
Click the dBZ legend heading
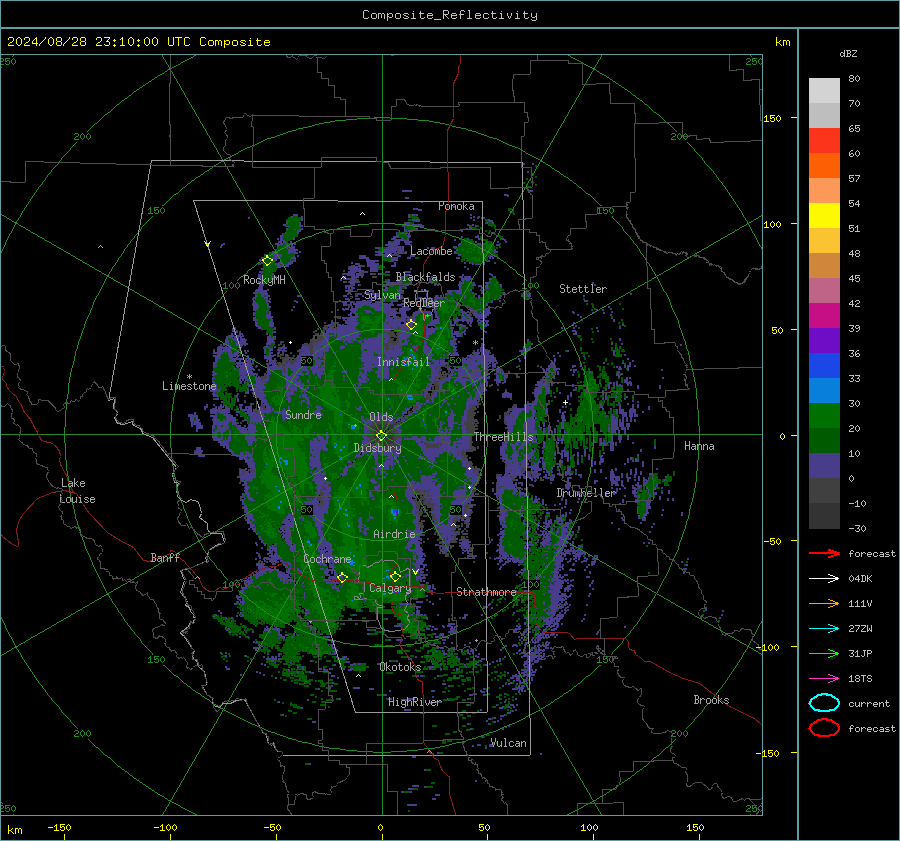(x=848, y=54)
